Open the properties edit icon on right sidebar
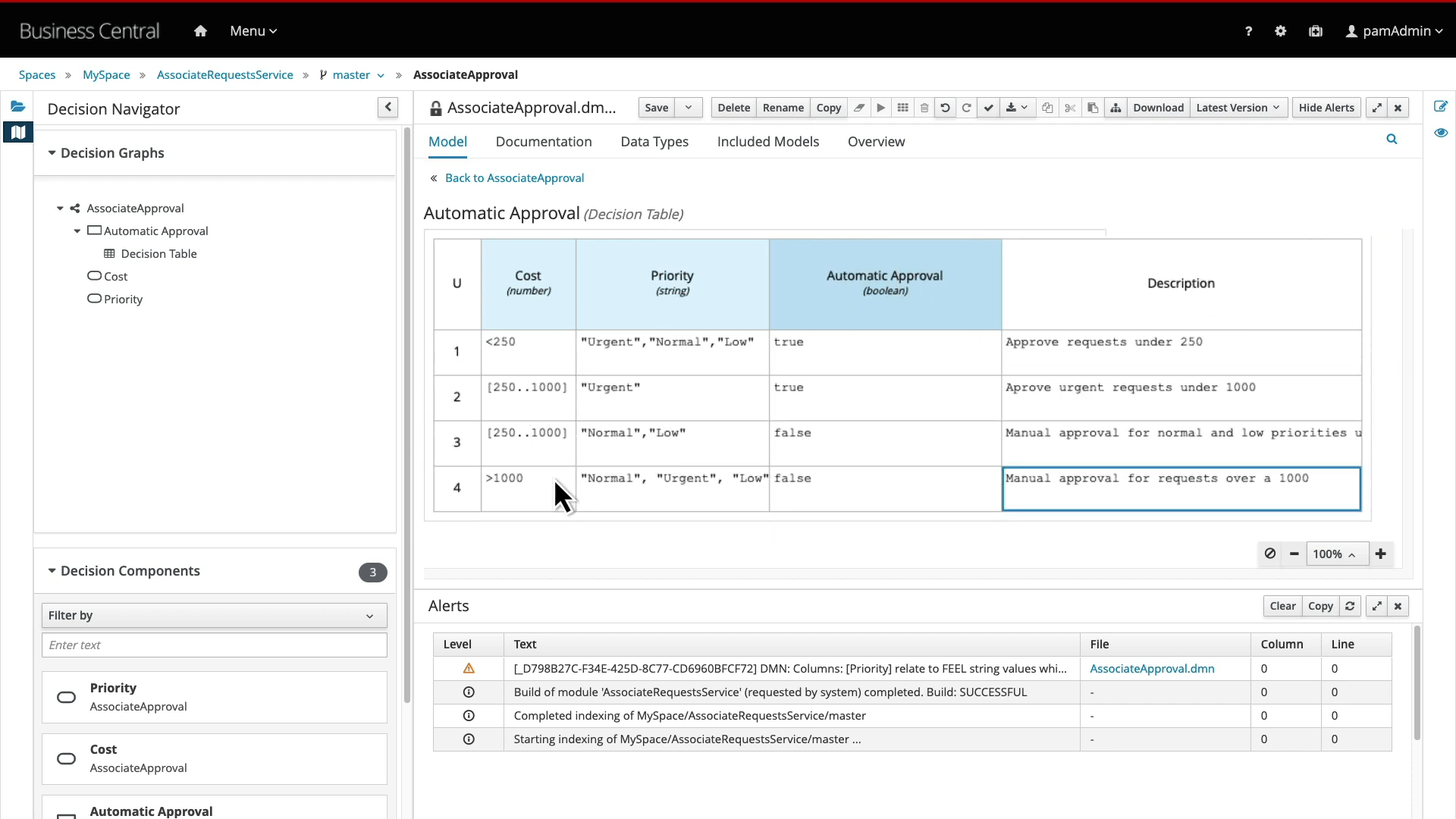Viewport: 1456px width, 819px height. click(1441, 106)
